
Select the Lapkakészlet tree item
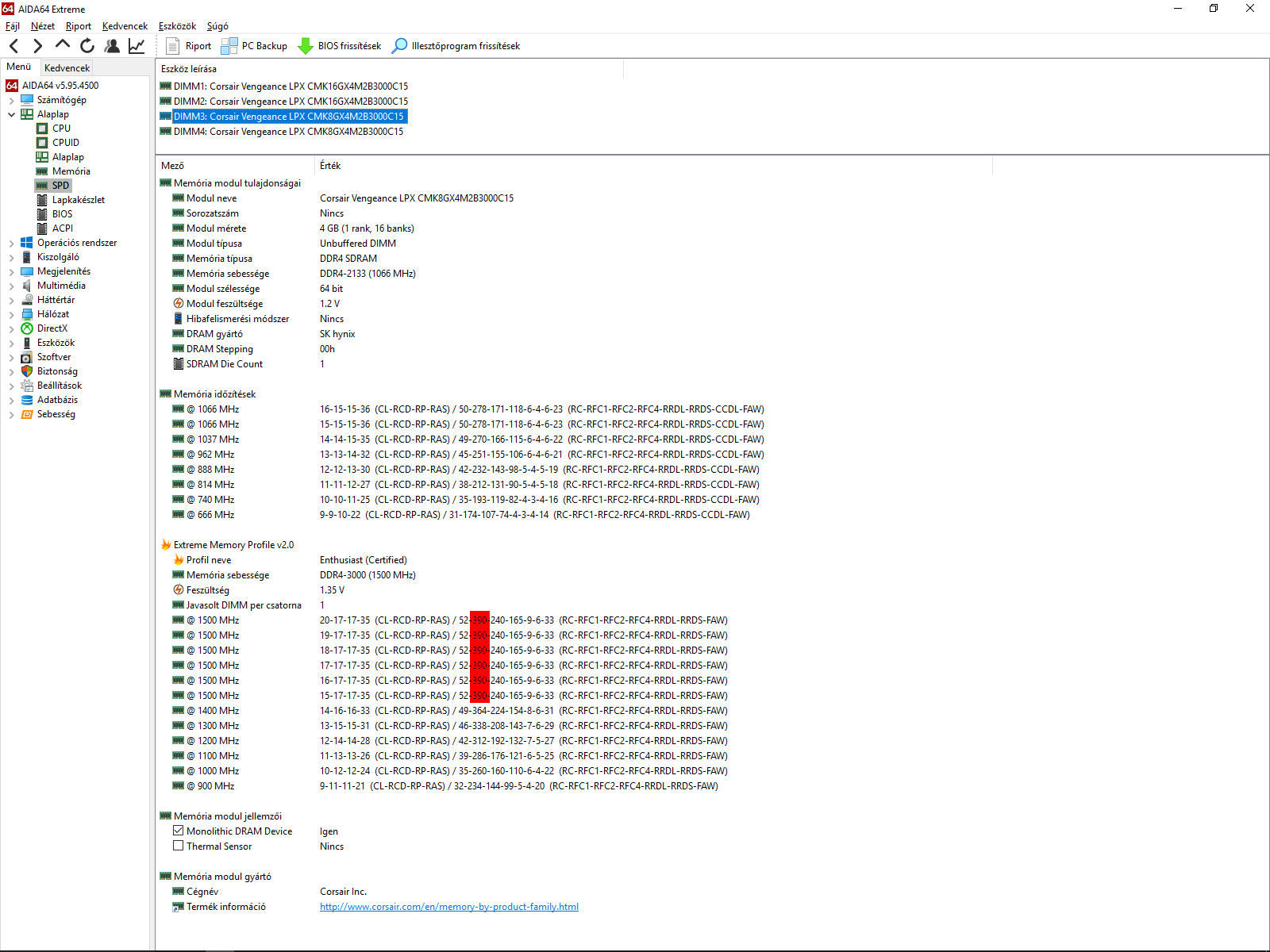pyautogui.click(x=78, y=200)
